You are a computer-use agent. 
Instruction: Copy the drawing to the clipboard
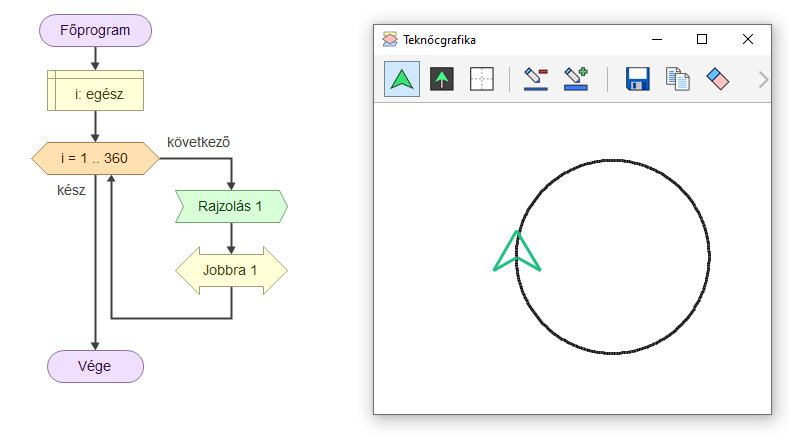[678, 79]
